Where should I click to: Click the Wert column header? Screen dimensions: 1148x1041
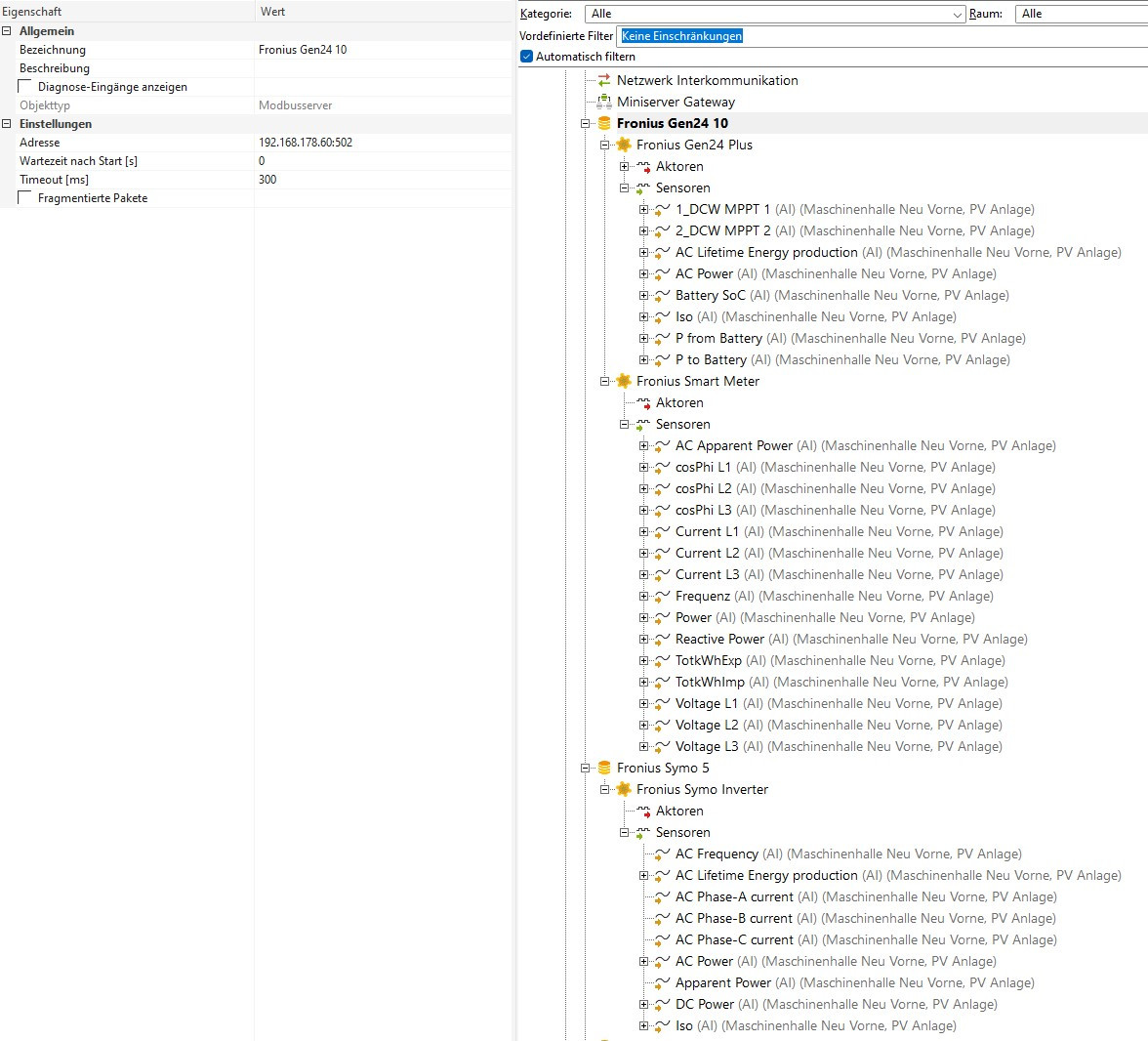coord(384,12)
